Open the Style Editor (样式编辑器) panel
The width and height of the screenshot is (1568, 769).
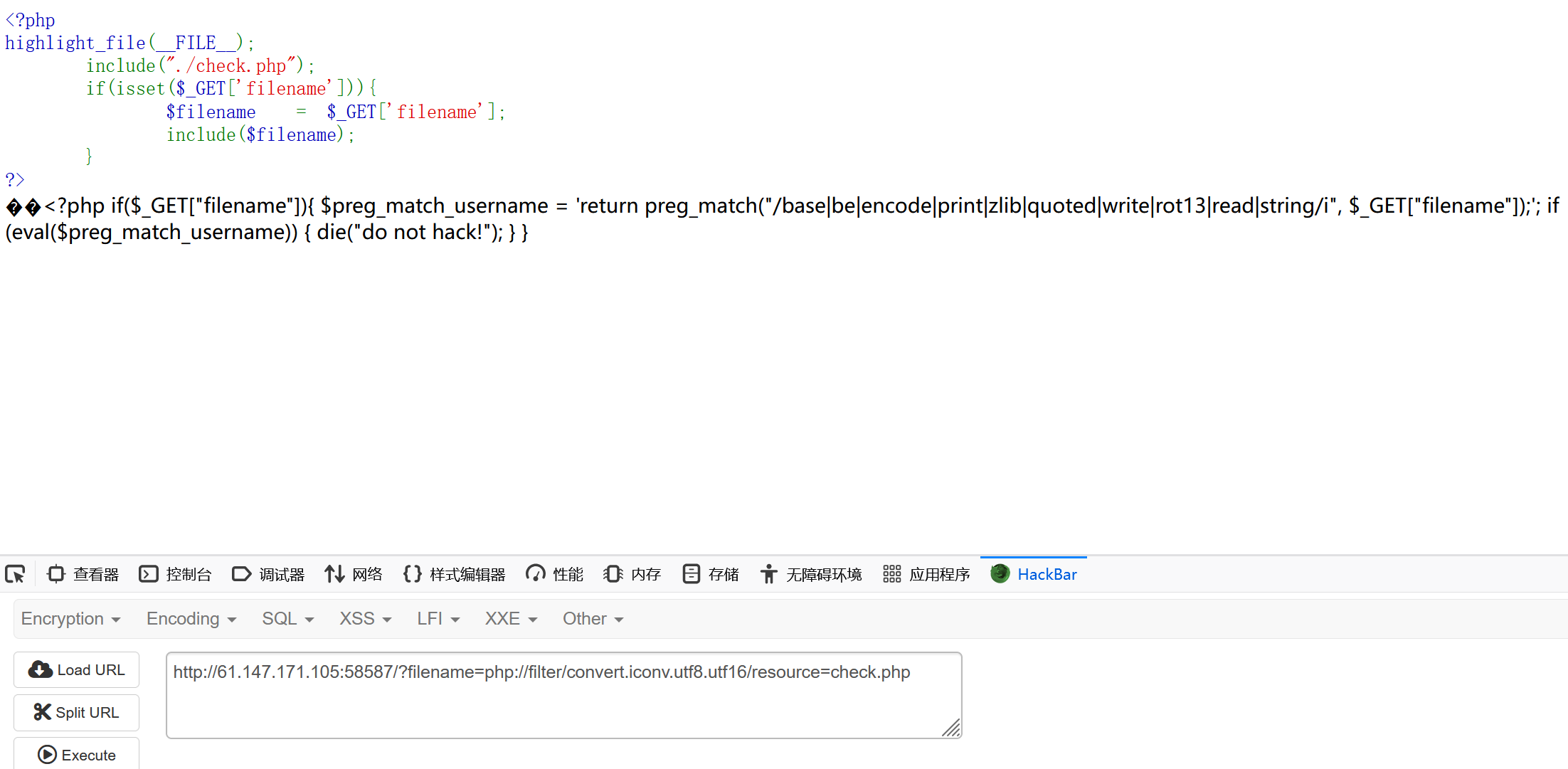[454, 574]
